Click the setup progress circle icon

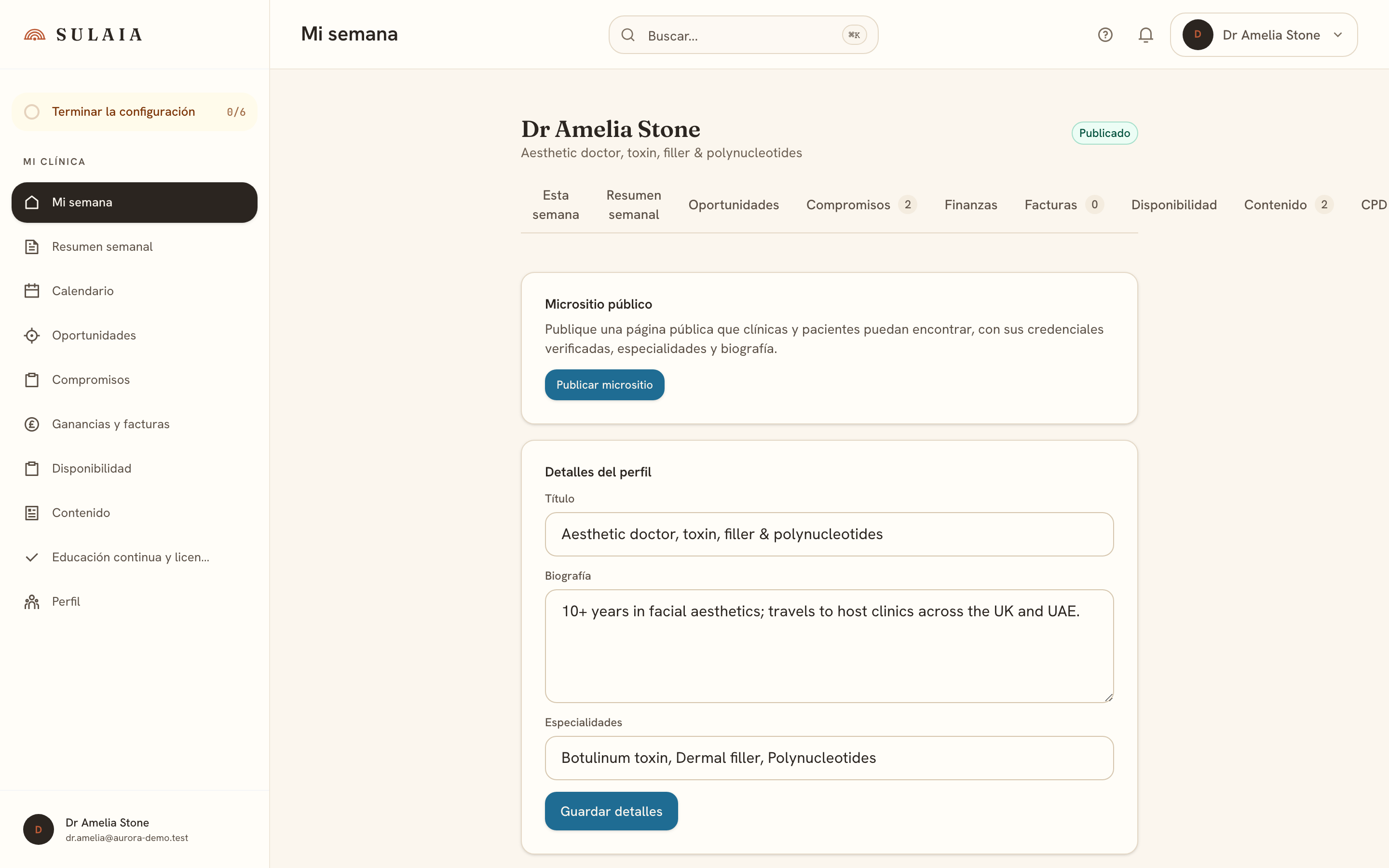32,112
